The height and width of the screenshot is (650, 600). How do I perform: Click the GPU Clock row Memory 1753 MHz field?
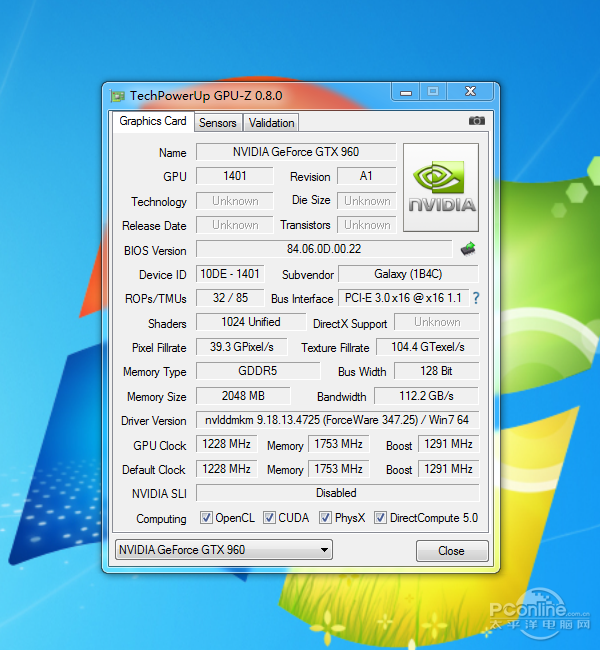[338, 444]
